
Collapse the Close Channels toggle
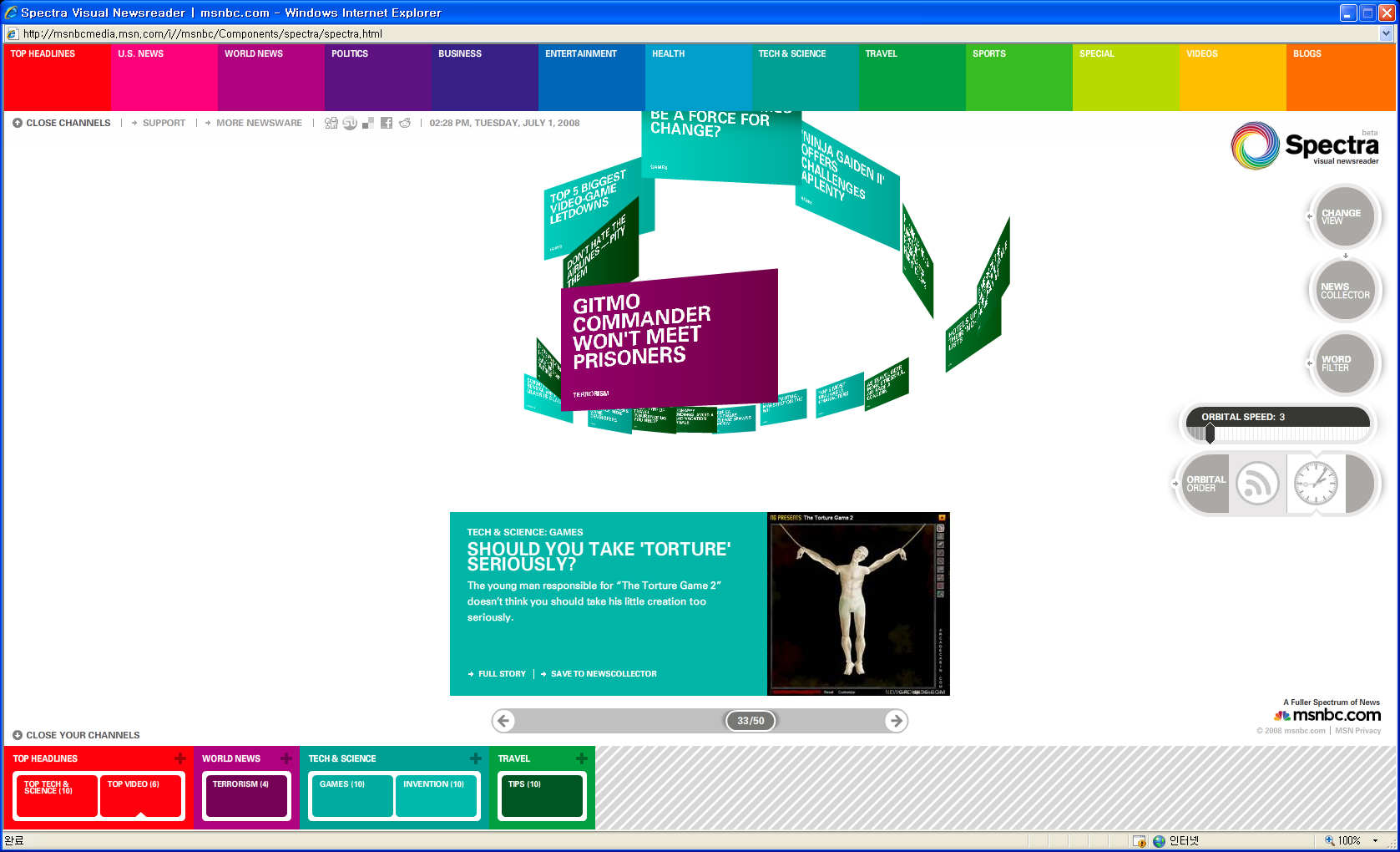click(x=61, y=123)
